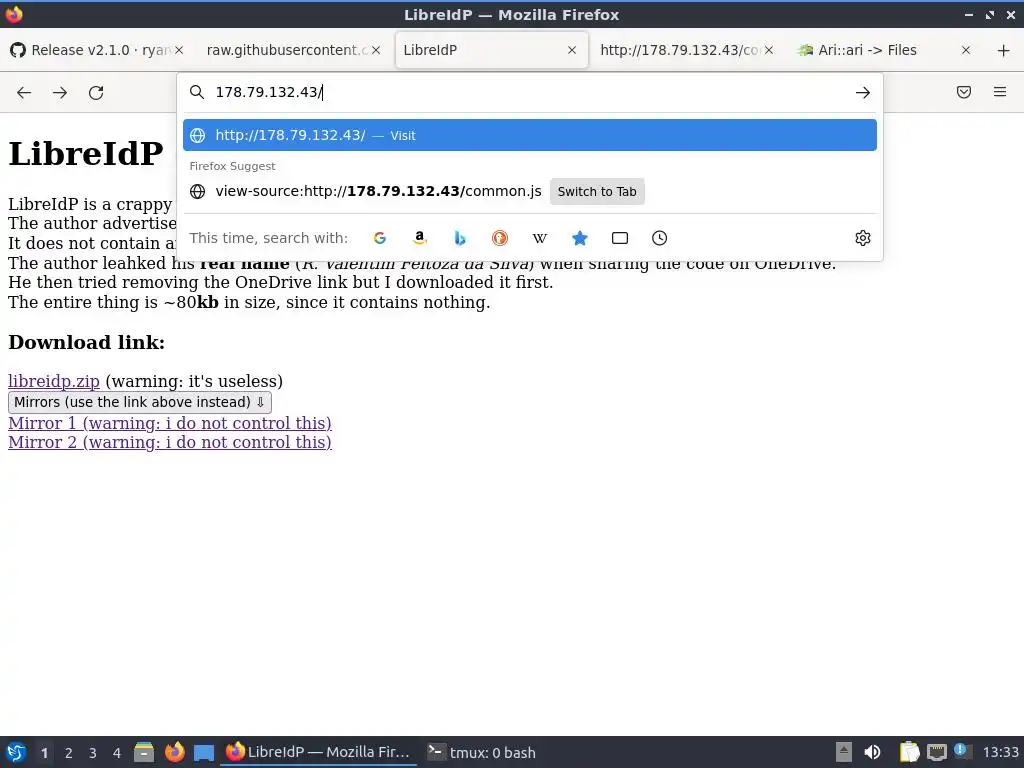Go back to the previous page
The image size is (1024, 768).
(24, 93)
